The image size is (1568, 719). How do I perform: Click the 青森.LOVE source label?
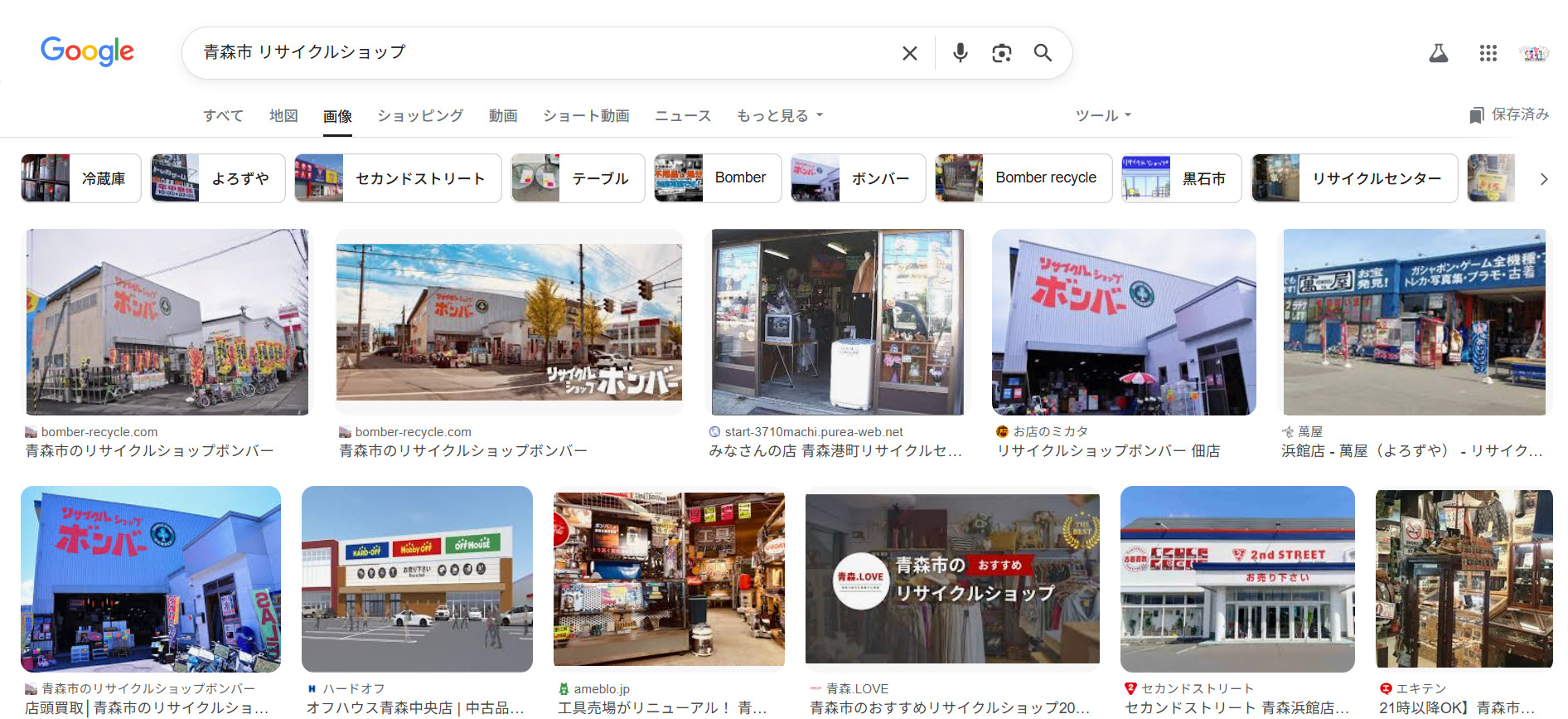(x=858, y=689)
